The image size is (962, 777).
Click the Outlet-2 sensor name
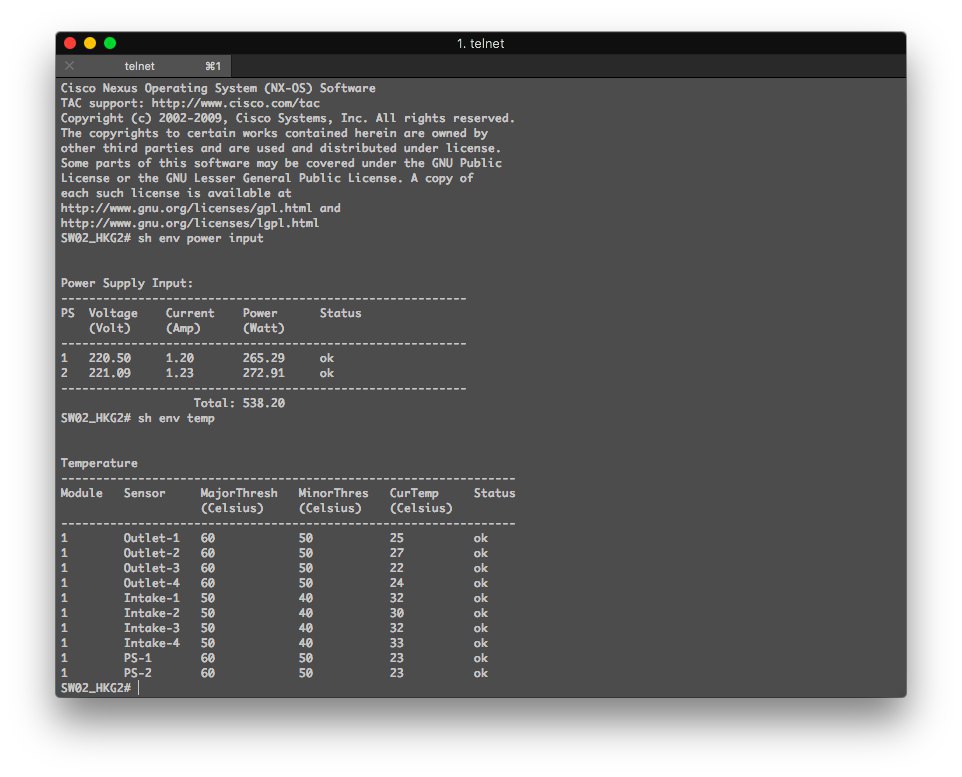[x=152, y=553]
